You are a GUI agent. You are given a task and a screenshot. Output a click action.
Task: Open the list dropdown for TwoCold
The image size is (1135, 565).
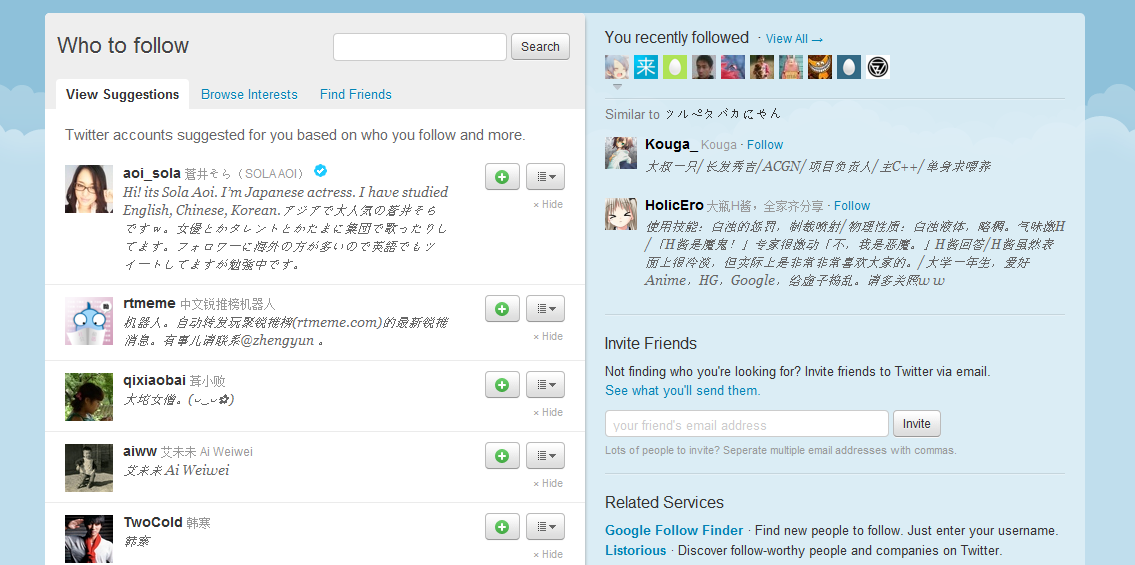click(546, 527)
